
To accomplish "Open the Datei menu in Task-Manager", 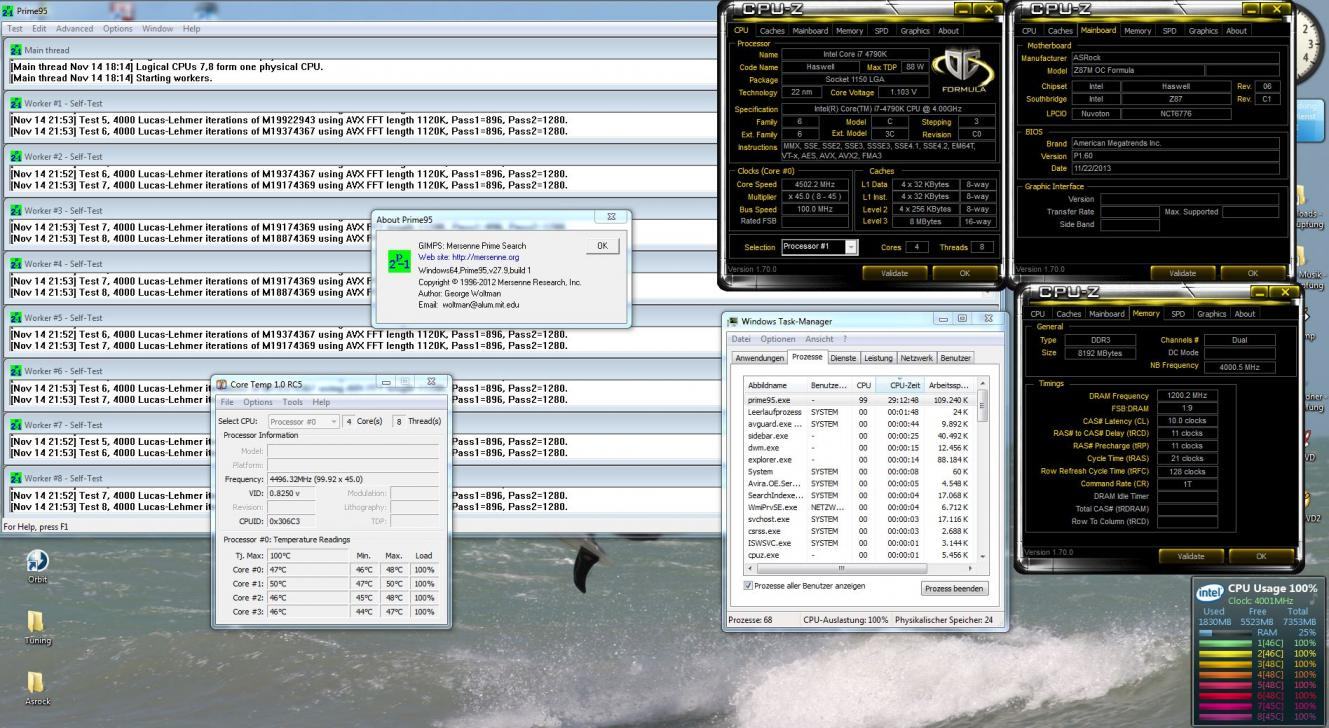I will (x=741, y=339).
